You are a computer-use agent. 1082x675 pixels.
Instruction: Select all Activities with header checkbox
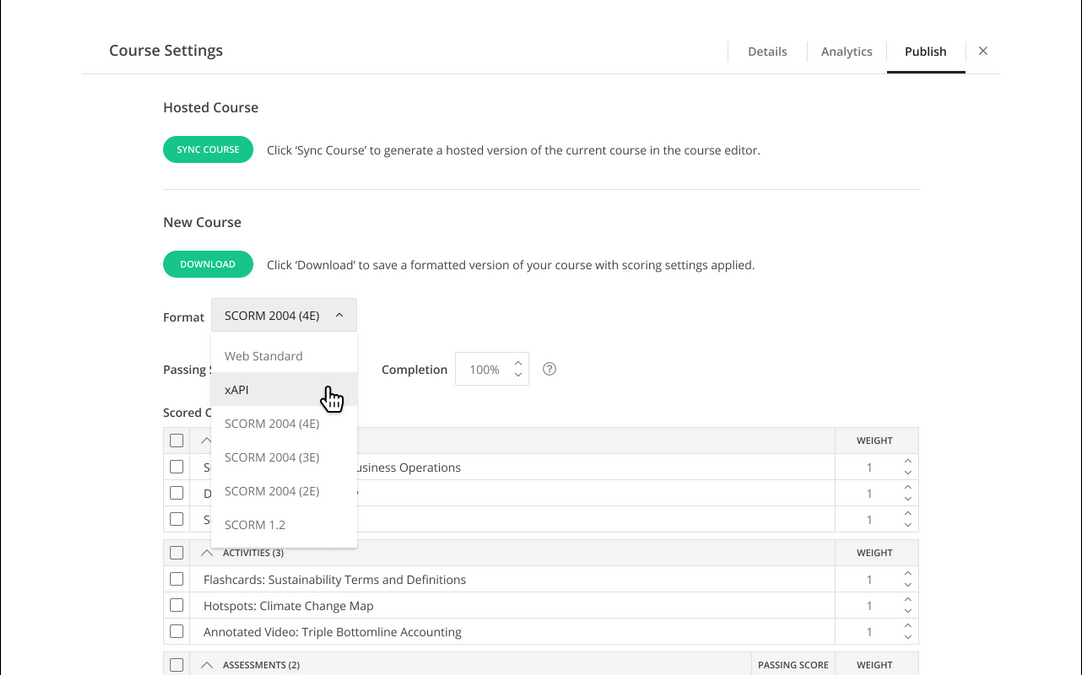pyautogui.click(x=177, y=553)
